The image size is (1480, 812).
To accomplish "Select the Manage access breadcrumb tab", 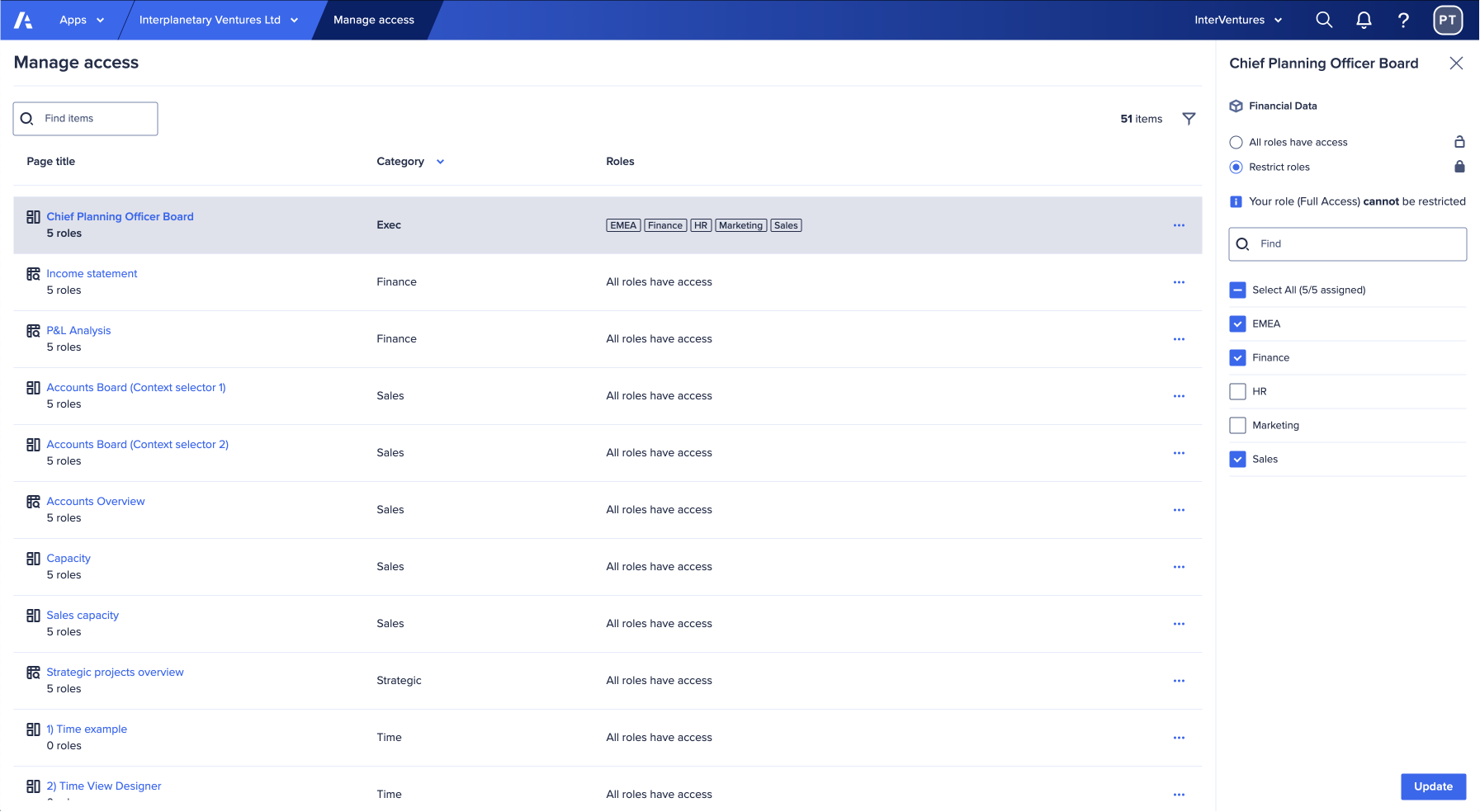I will tap(373, 20).
